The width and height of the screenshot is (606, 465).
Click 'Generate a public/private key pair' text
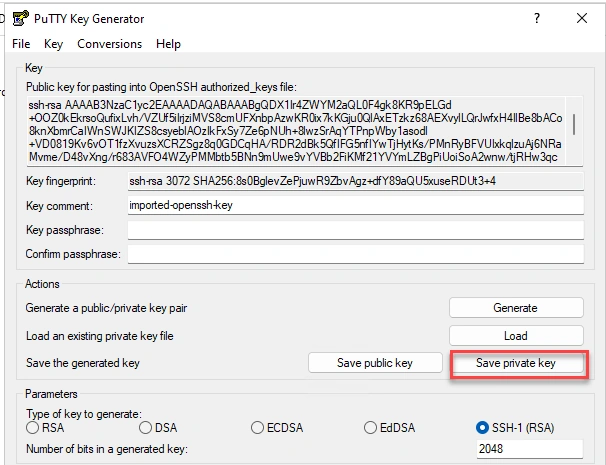tap(106, 308)
